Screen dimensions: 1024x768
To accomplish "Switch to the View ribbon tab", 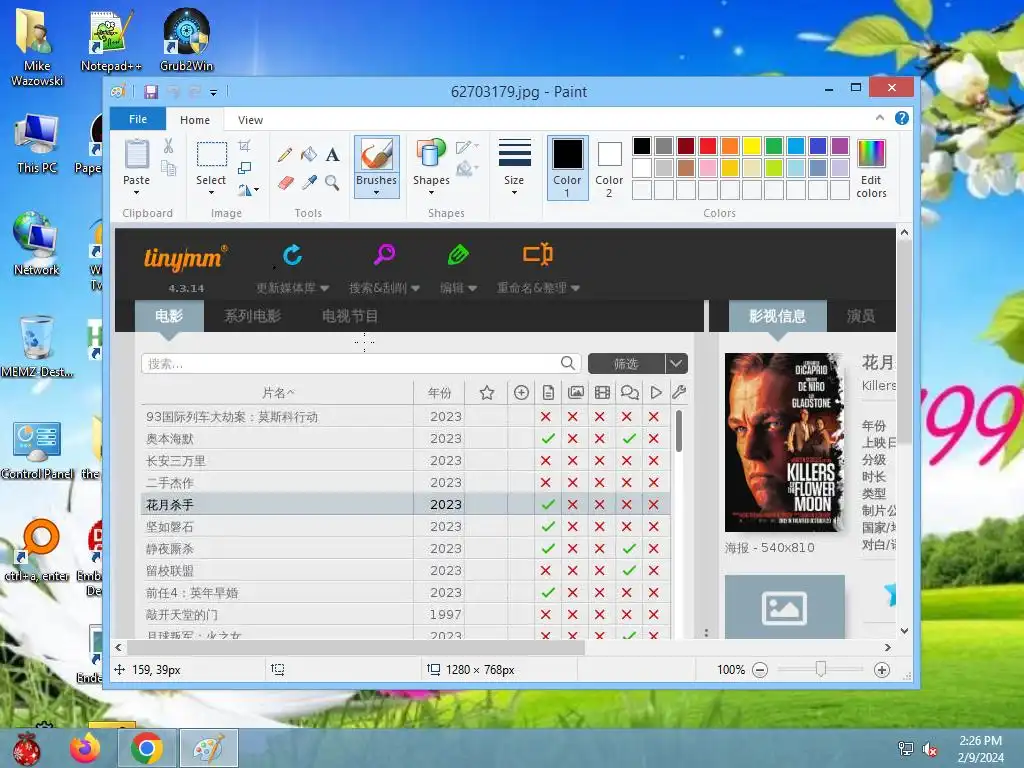I will (x=250, y=120).
